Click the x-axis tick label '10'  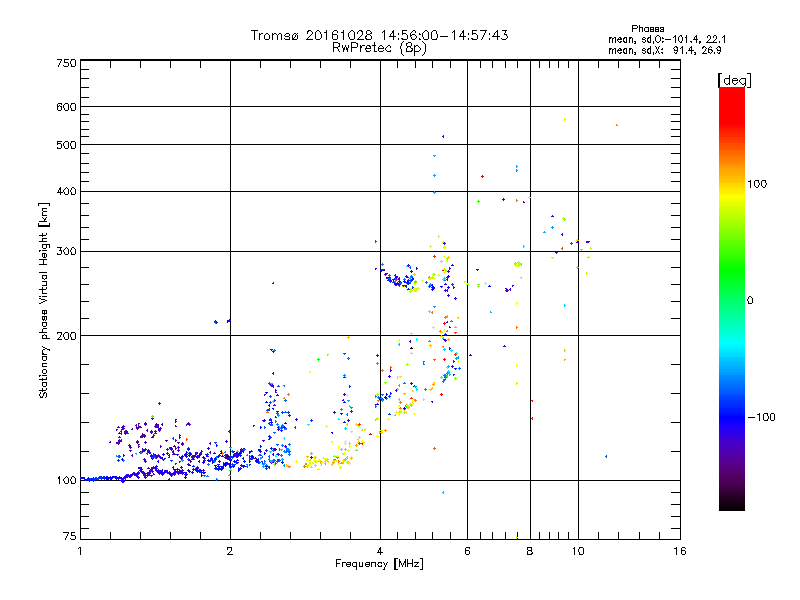(578, 551)
